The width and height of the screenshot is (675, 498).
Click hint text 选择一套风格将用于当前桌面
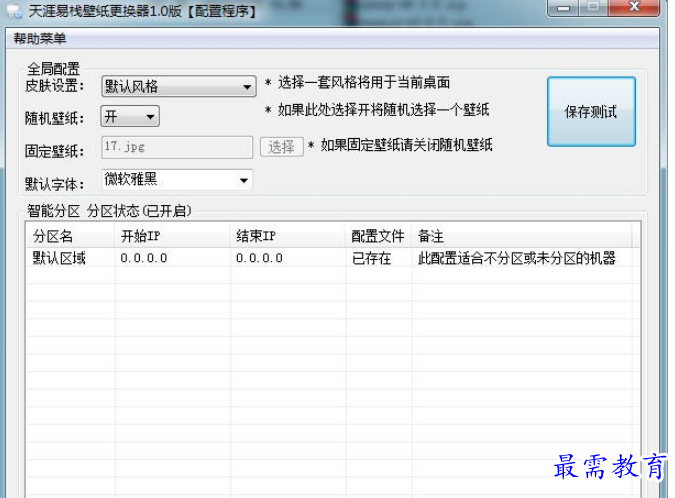[364, 82]
